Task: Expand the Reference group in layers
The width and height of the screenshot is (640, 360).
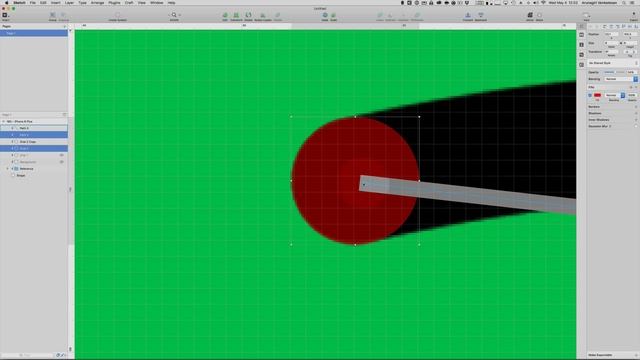Action: 7,169
